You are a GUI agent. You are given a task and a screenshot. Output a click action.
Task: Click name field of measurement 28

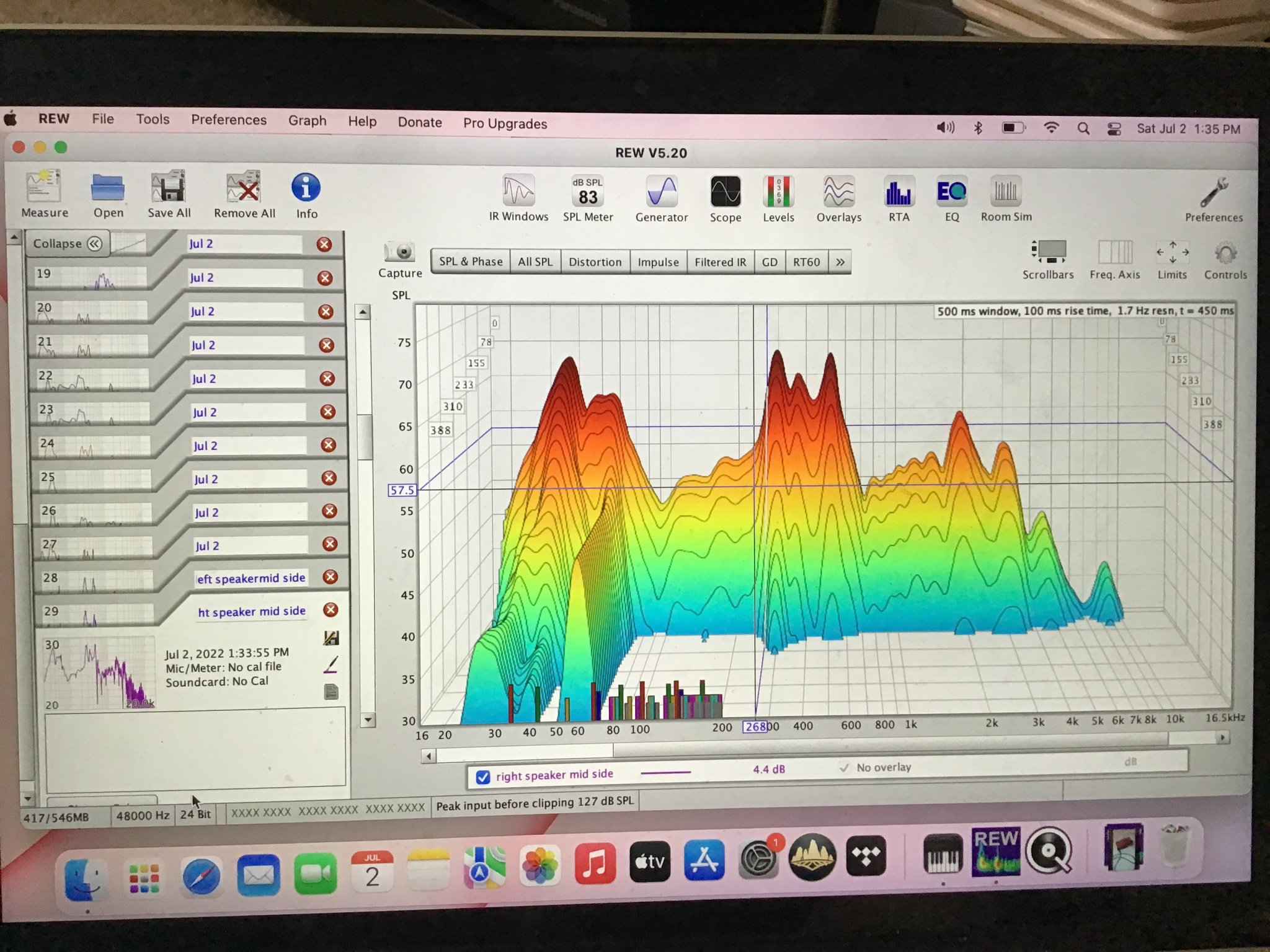click(251, 578)
